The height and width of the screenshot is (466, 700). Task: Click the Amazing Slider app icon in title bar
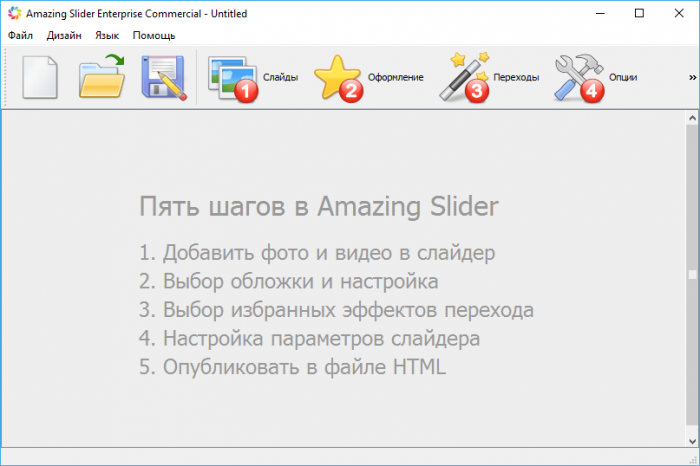click(x=14, y=13)
